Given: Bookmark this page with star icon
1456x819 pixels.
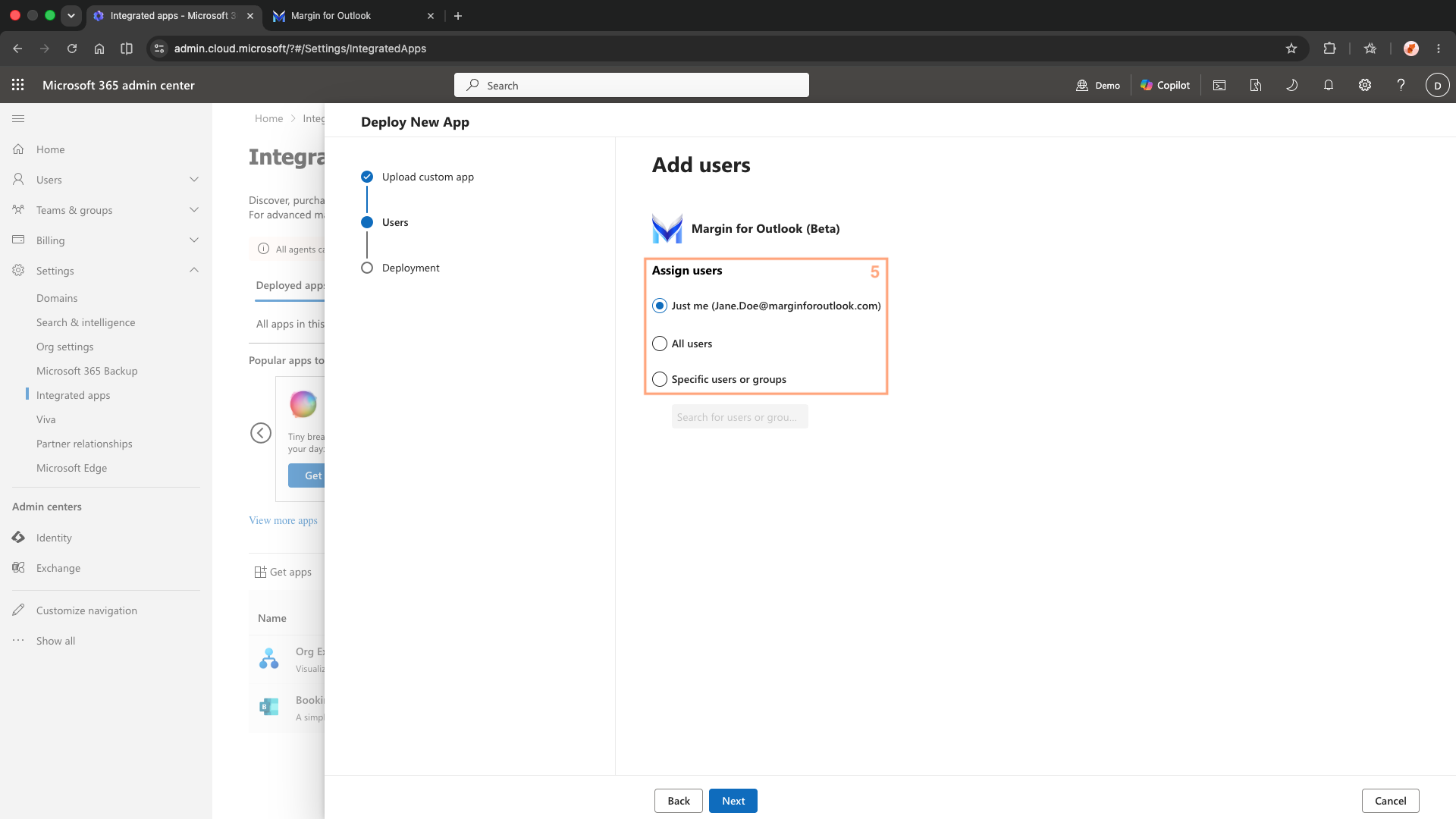Looking at the screenshot, I should 1291,49.
